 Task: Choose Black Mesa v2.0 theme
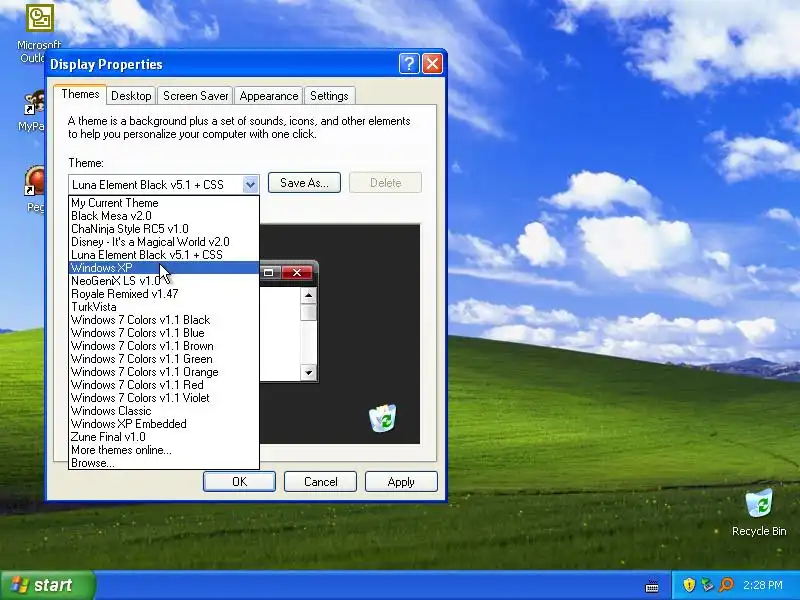[164, 216]
